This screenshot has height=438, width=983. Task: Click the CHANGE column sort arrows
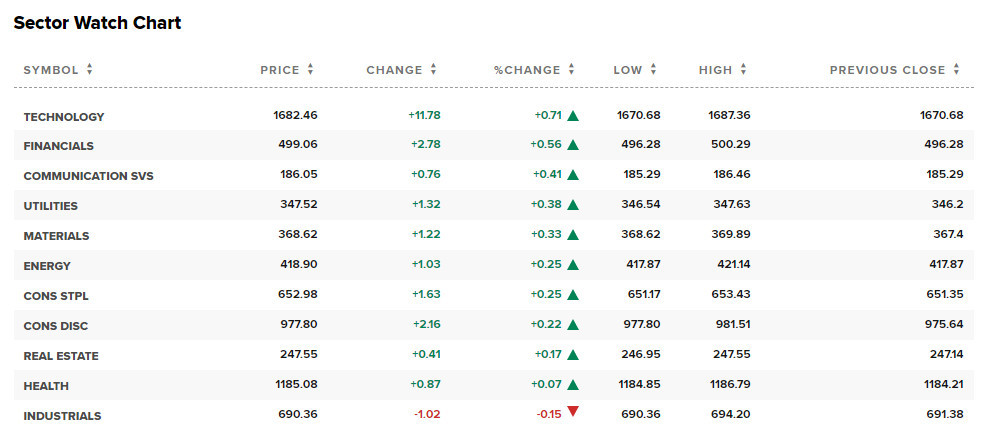click(x=434, y=70)
